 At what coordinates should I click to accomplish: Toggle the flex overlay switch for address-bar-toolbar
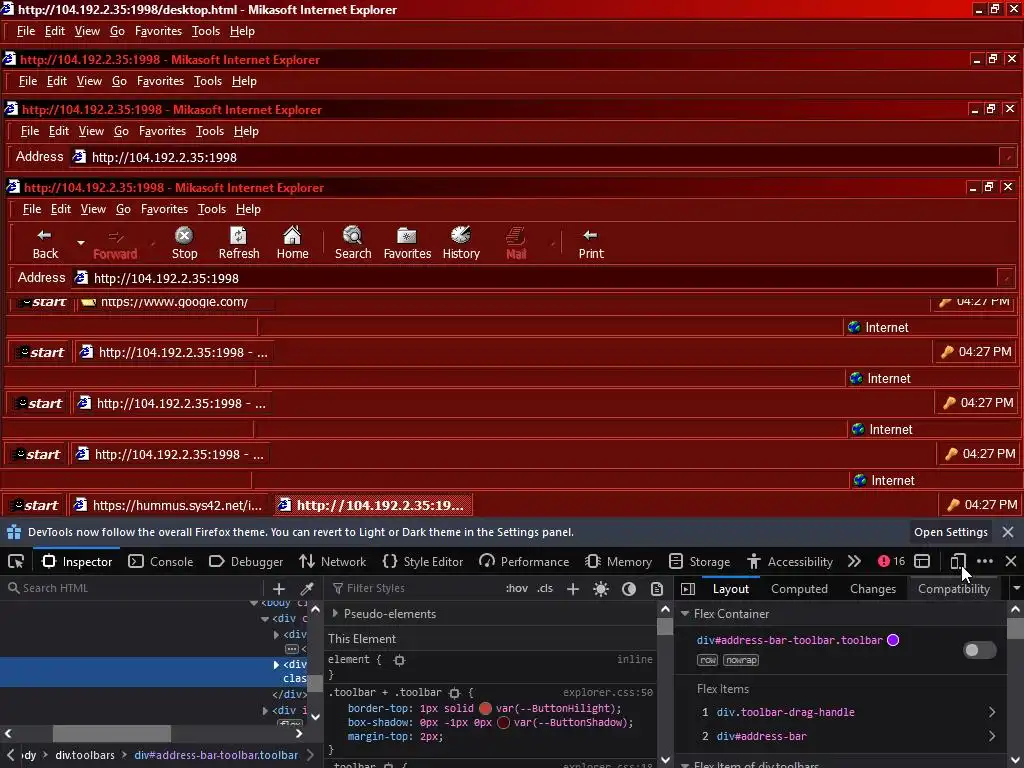(980, 650)
